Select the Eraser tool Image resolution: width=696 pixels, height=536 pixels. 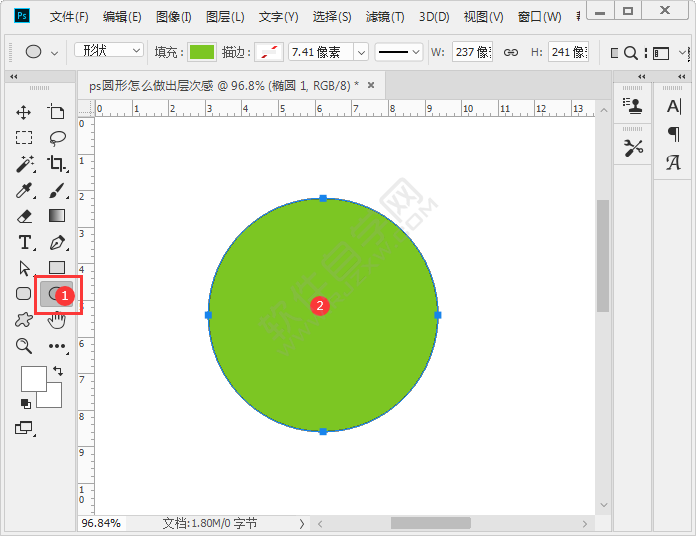click(x=24, y=216)
